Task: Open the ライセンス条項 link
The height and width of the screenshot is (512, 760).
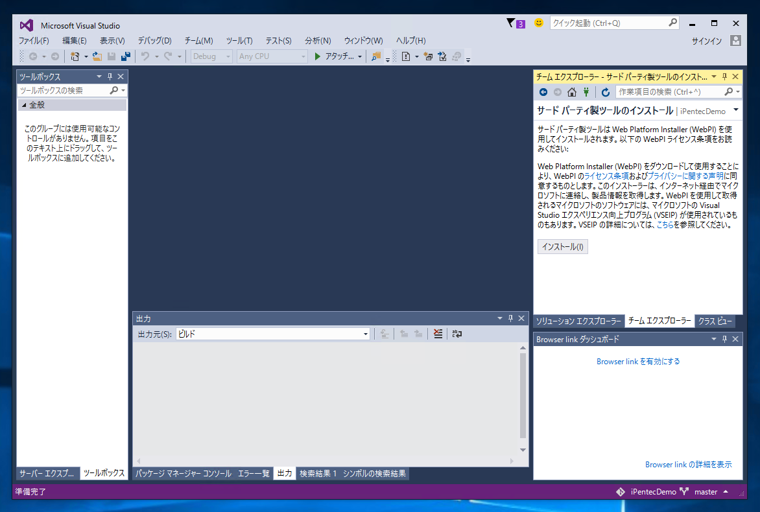Action: pyautogui.click(x=606, y=176)
